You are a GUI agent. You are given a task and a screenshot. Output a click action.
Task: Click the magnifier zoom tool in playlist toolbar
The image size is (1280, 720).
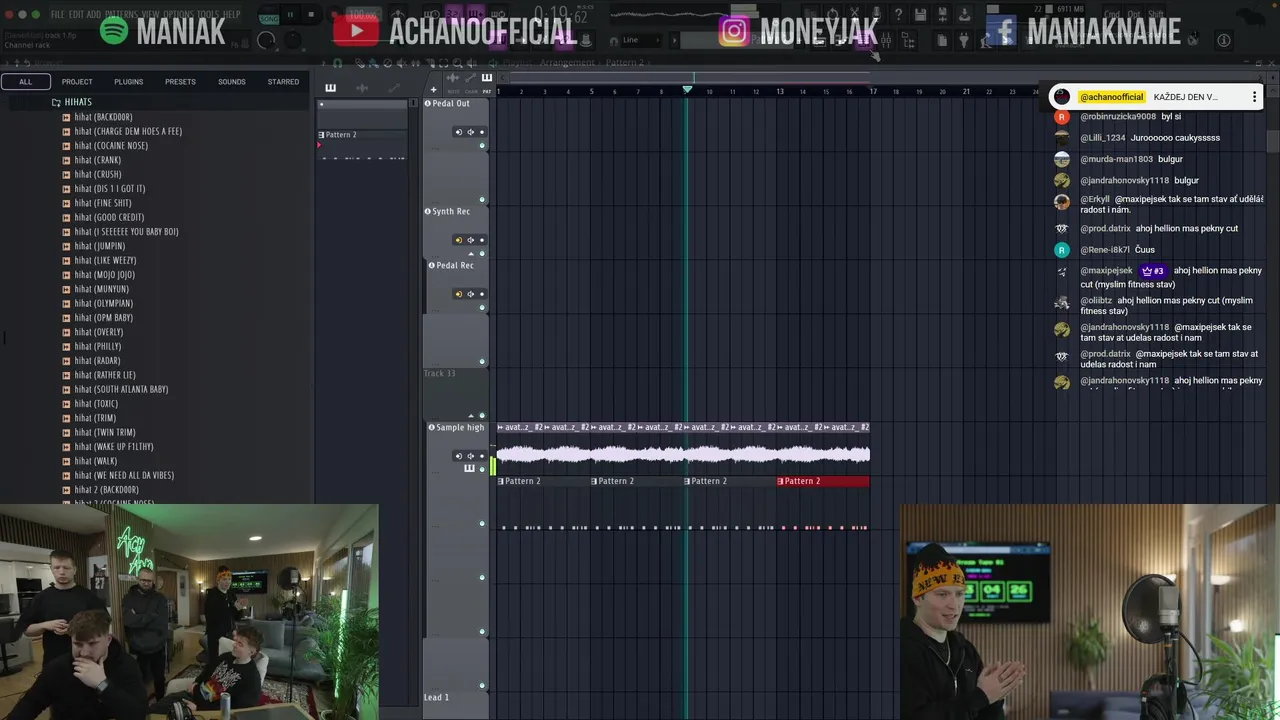click(458, 62)
